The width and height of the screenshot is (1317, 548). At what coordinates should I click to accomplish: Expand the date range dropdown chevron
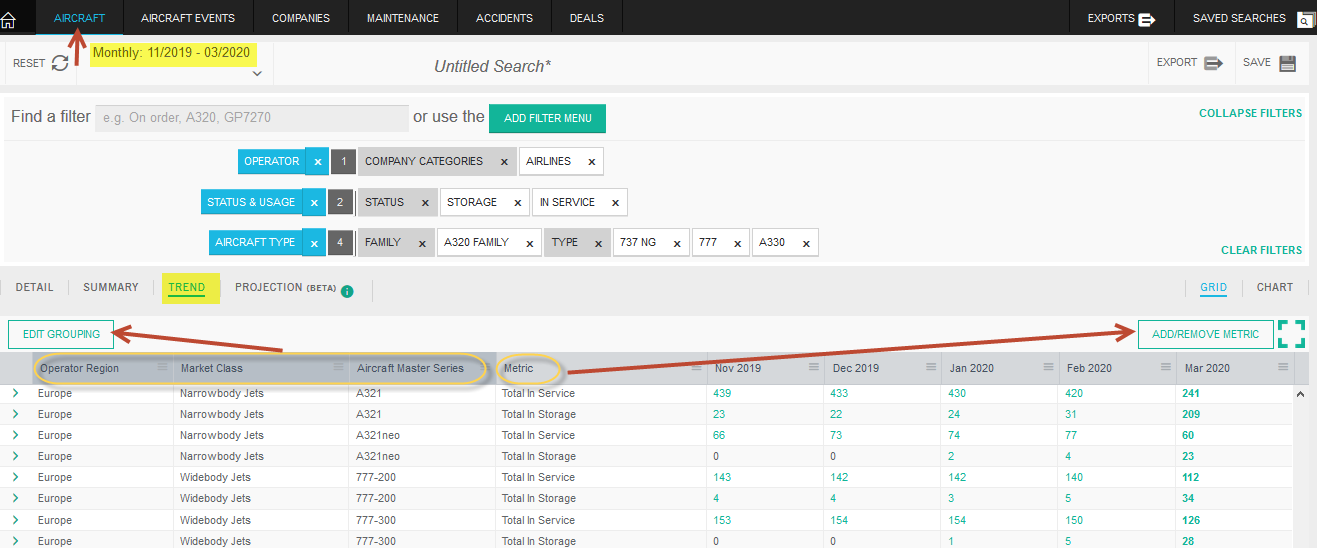click(x=257, y=73)
